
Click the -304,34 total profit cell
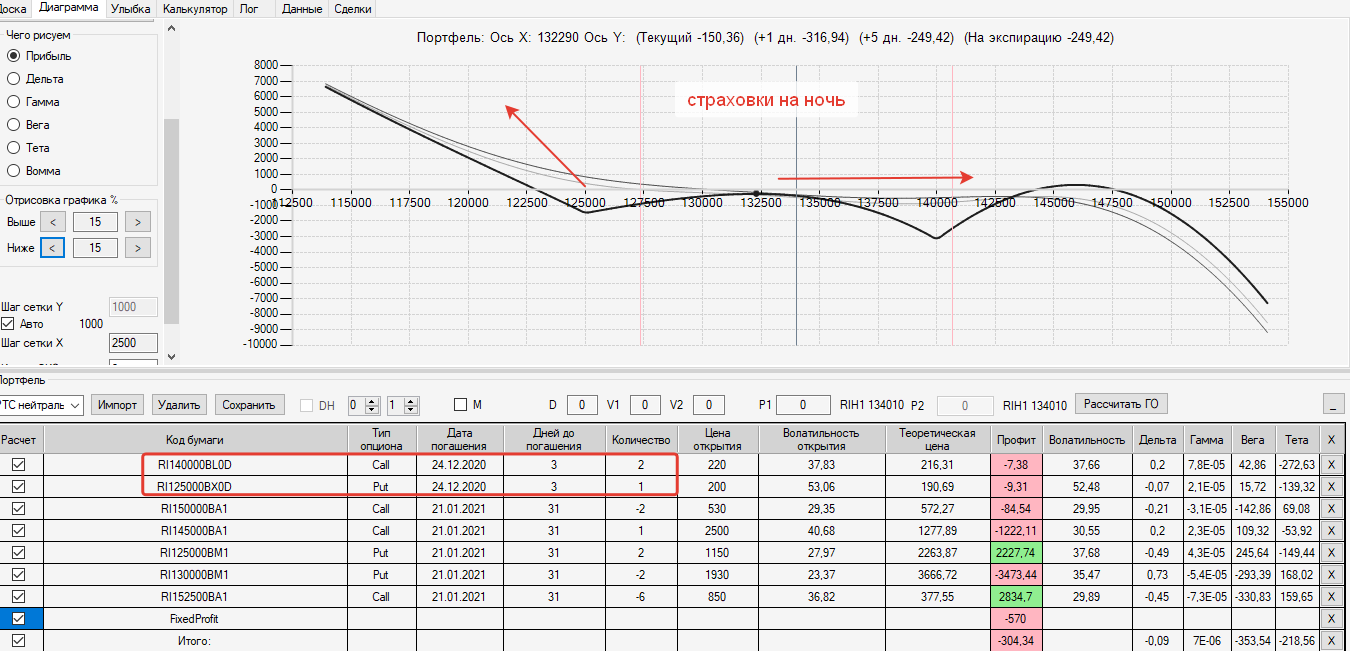pos(1017,640)
